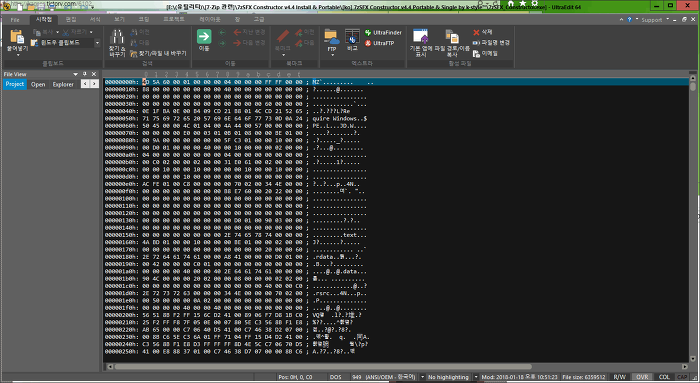Jump to the previous bookmark
This screenshot has width=700, height=383.
304,32
